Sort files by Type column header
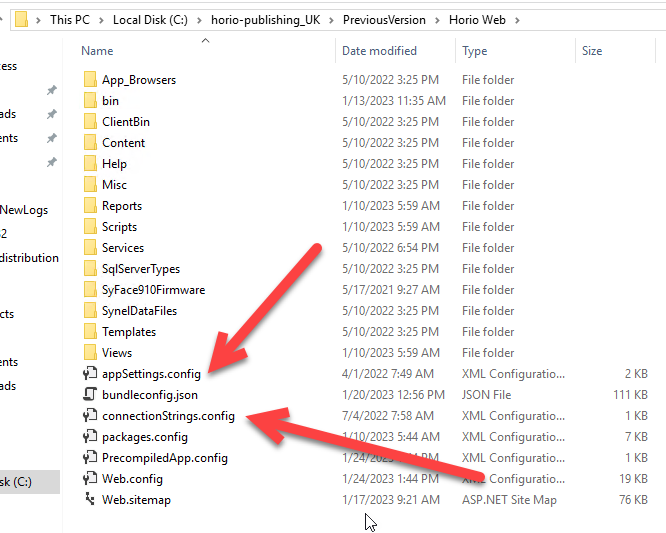This screenshot has width=666, height=533. click(x=474, y=51)
